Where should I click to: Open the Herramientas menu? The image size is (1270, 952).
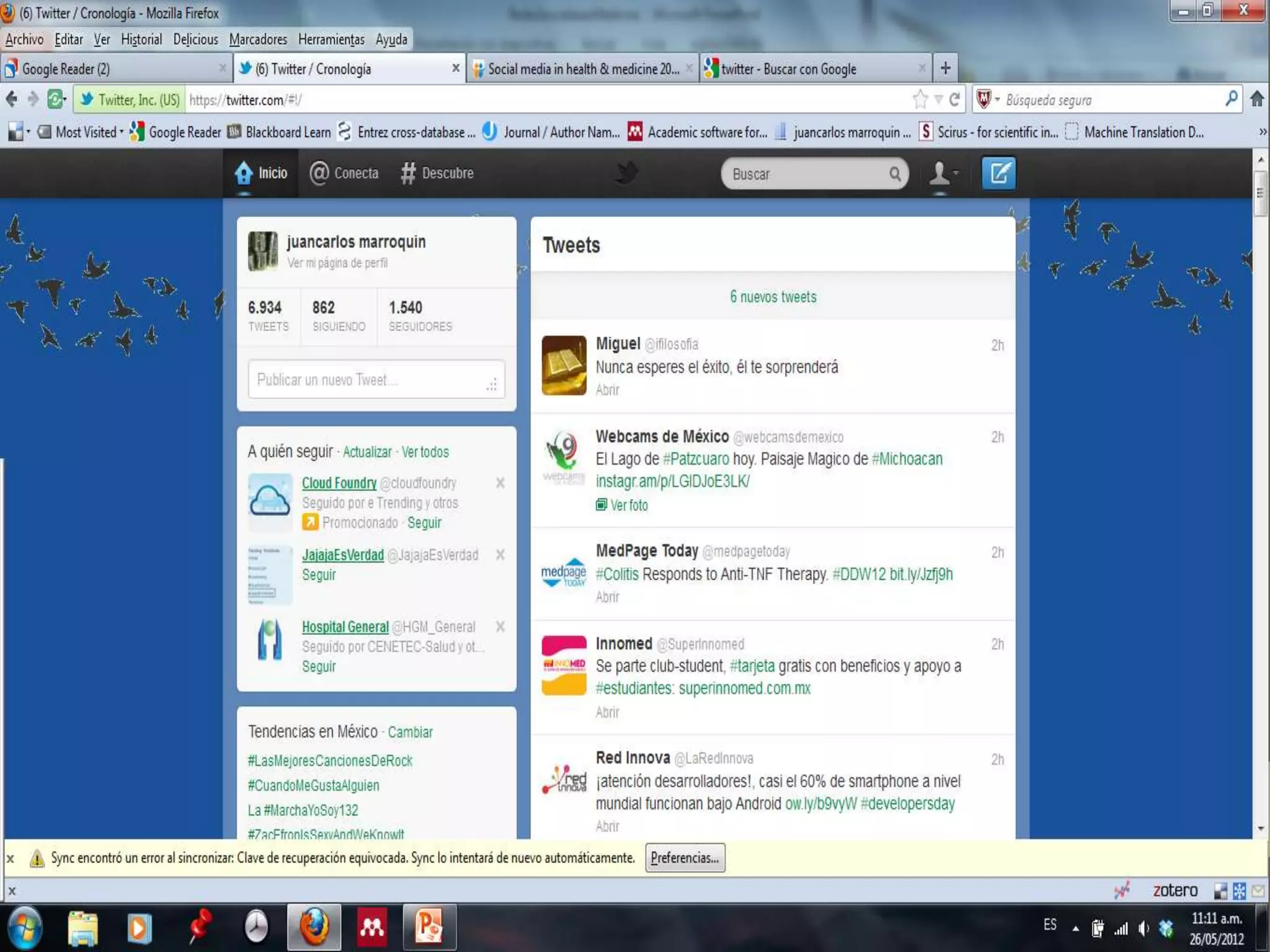331,40
